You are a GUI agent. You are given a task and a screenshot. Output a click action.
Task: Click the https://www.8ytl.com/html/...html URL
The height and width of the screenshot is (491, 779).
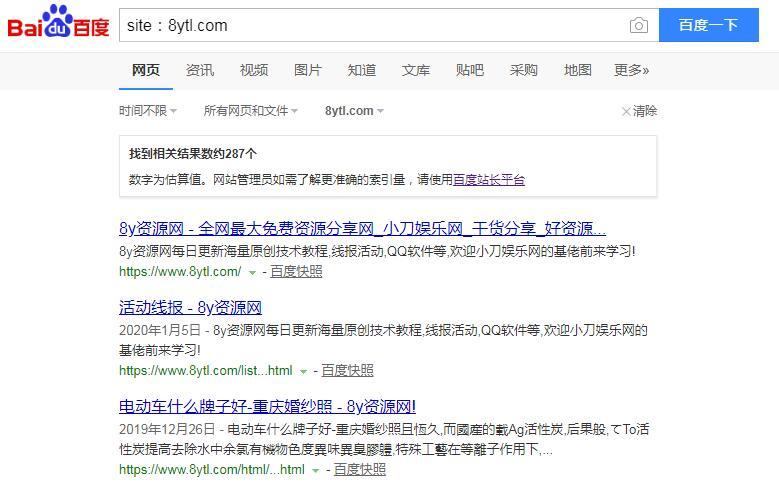(x=212, y=469)
